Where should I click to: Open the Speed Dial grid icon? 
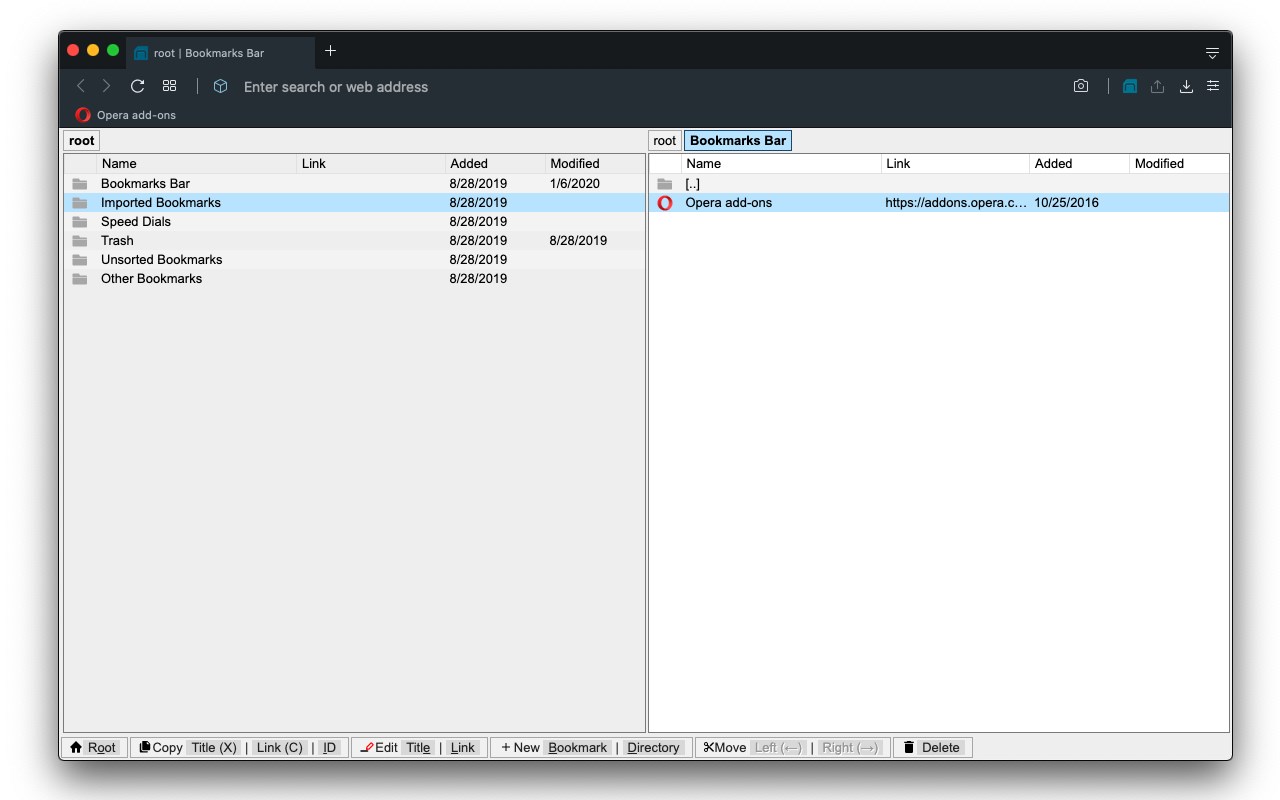pos(170,86)
